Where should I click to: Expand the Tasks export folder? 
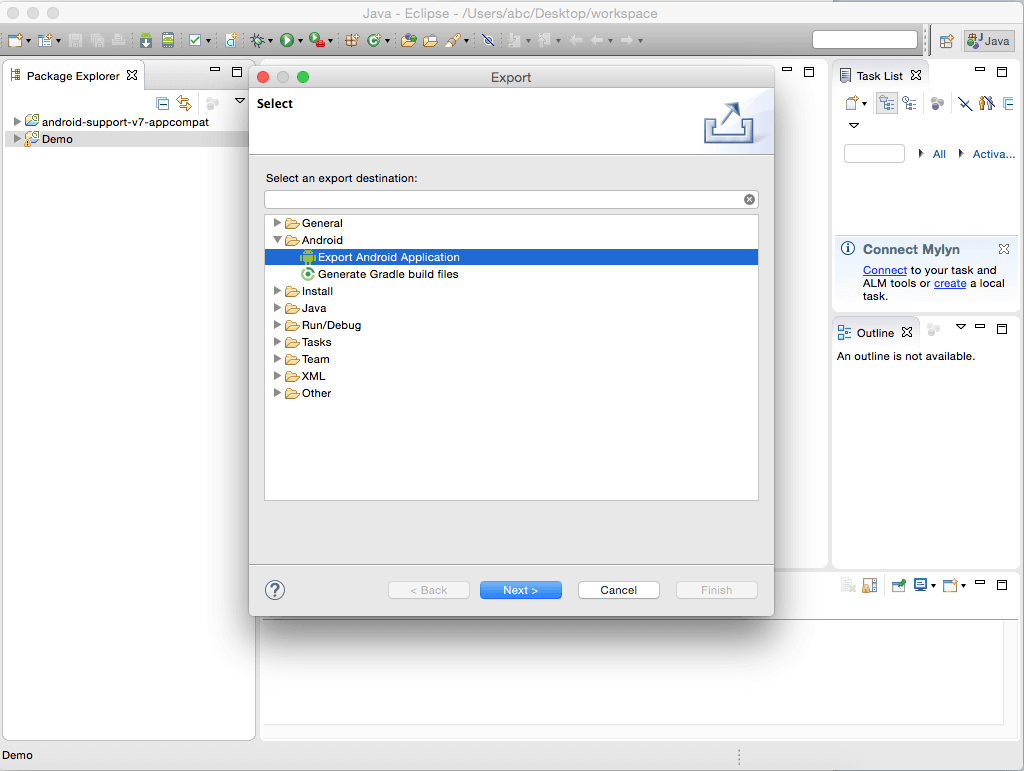point(277,341)
